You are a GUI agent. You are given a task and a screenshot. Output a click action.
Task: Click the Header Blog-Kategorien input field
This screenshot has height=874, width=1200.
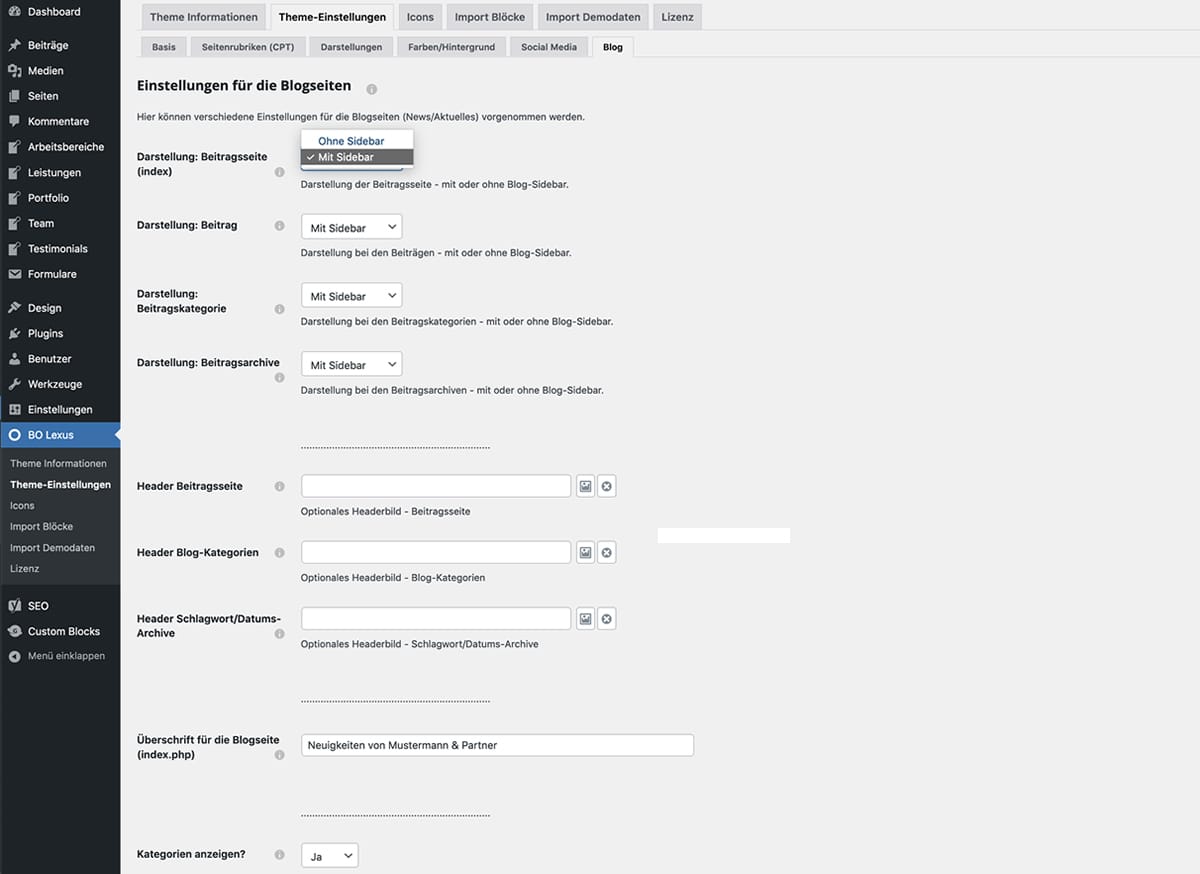pyautogui.click(x=436, y=553)
